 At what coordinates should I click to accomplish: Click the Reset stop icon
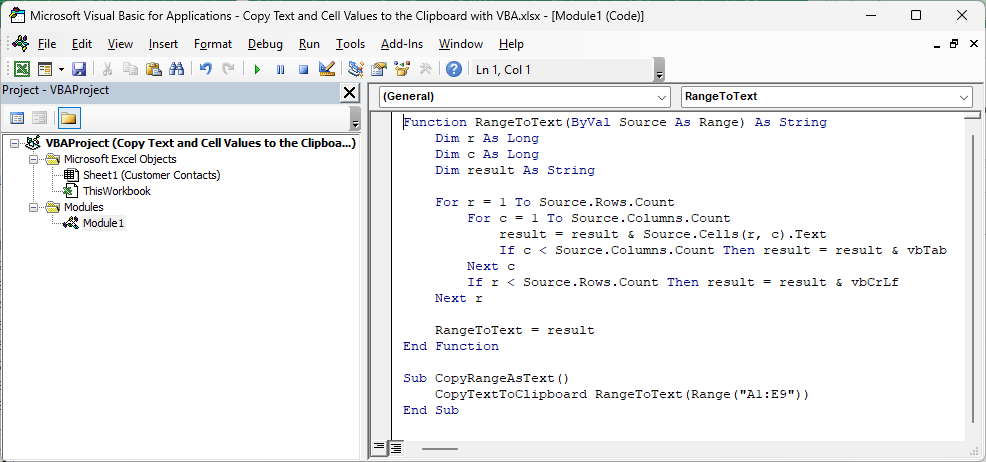point(303,69)
